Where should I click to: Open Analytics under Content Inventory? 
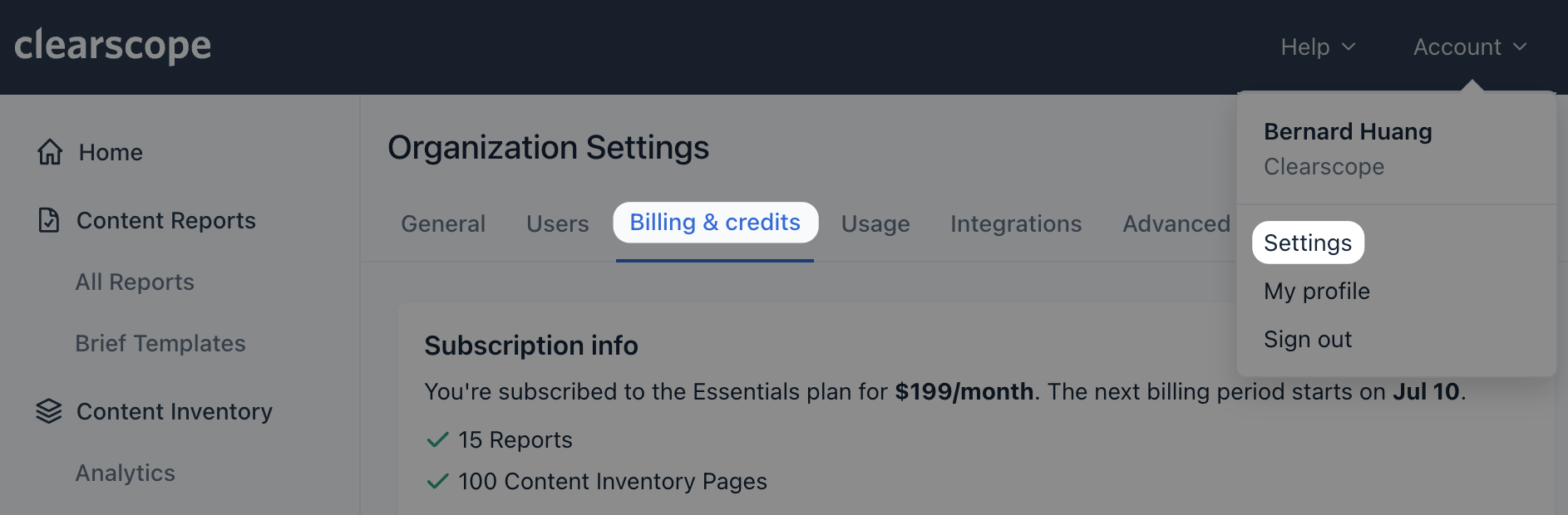126,473
